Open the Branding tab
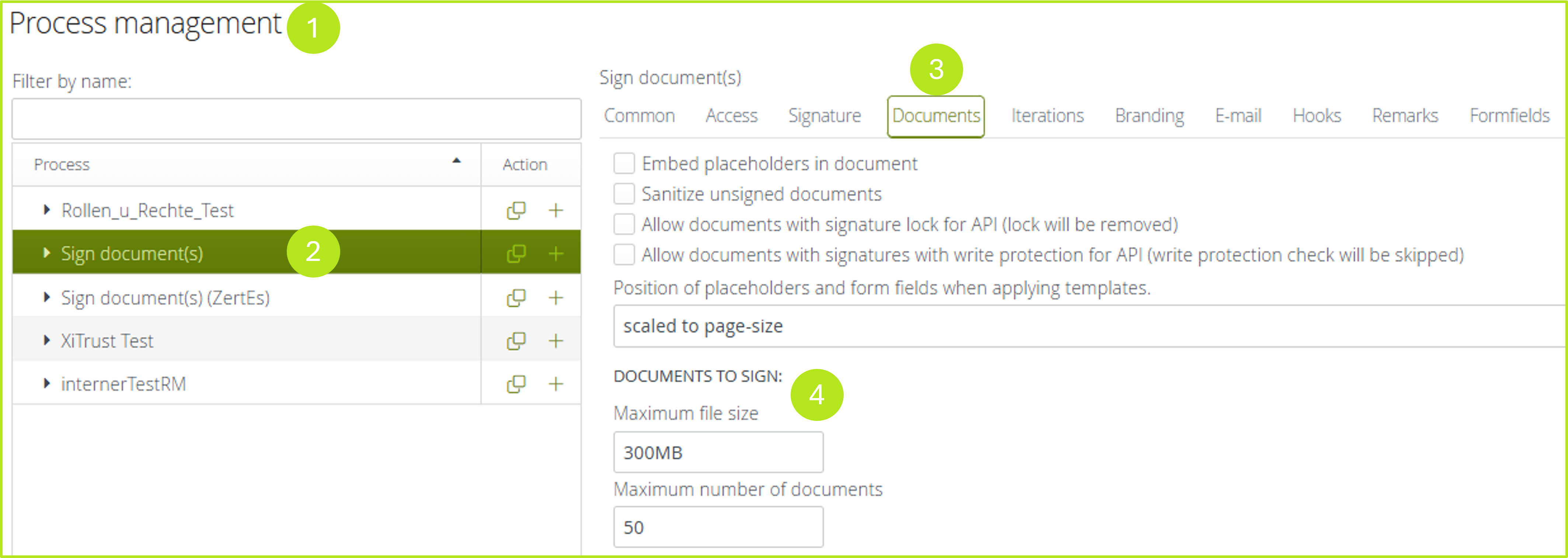The image size is (1568, 558). (1149, 116)
